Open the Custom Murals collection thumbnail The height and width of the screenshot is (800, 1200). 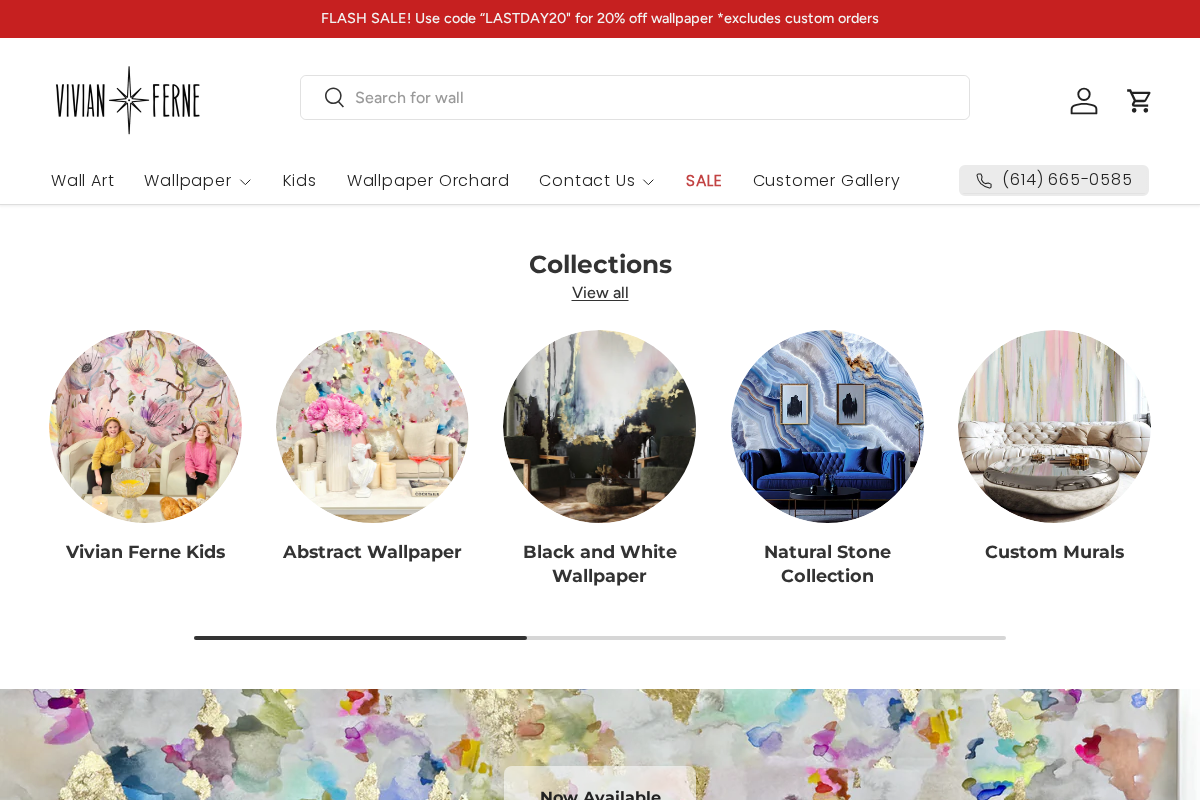pyautogui.click(x=1054, y=426)
